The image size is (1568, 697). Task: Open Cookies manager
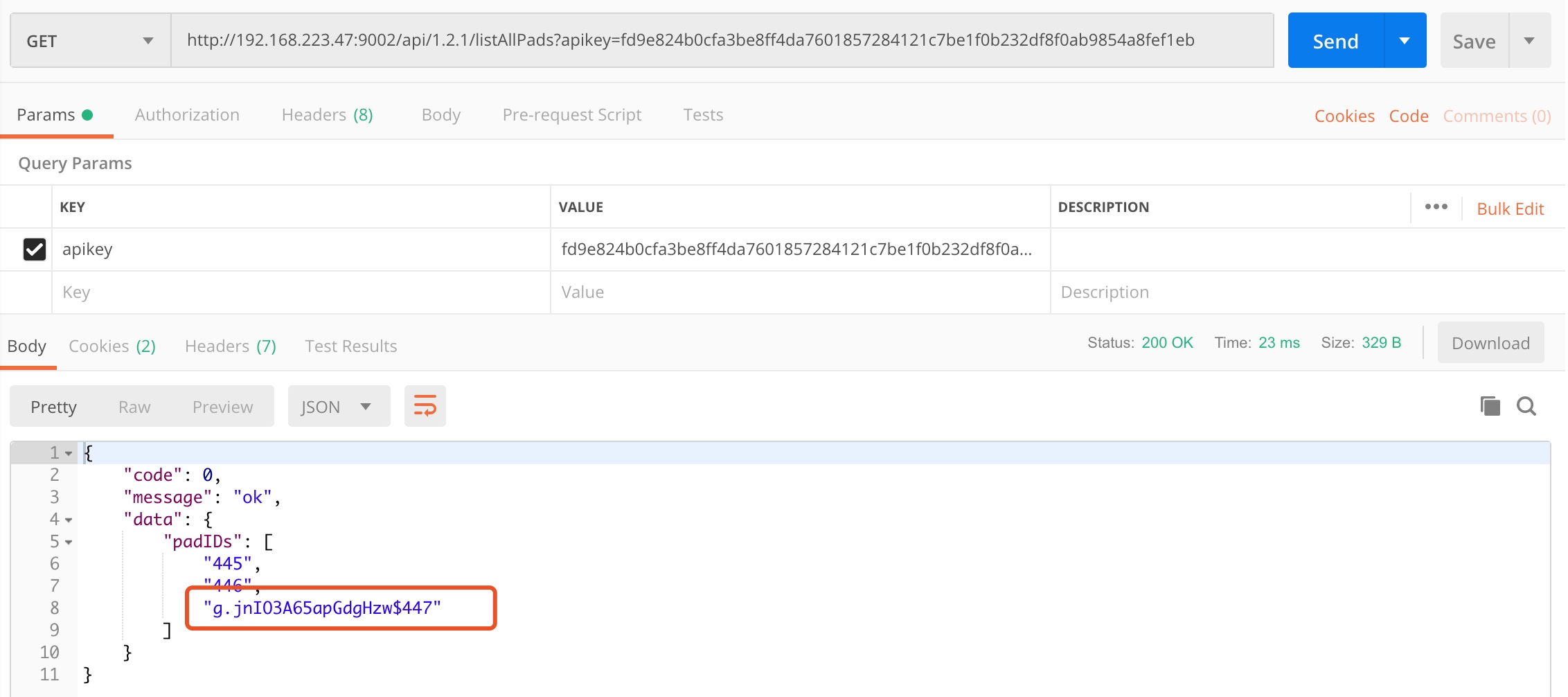coord(1344,115)
